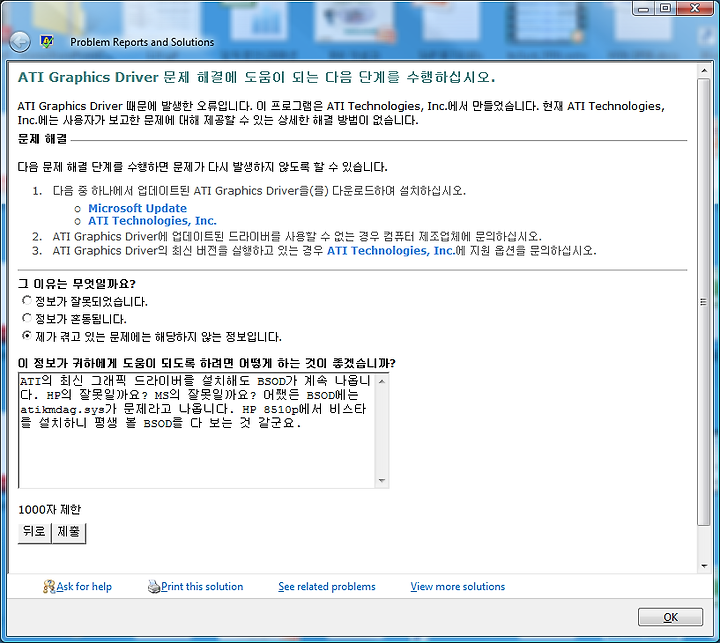Click Print this solution link

pyautogui.click(x=202, y=587)
